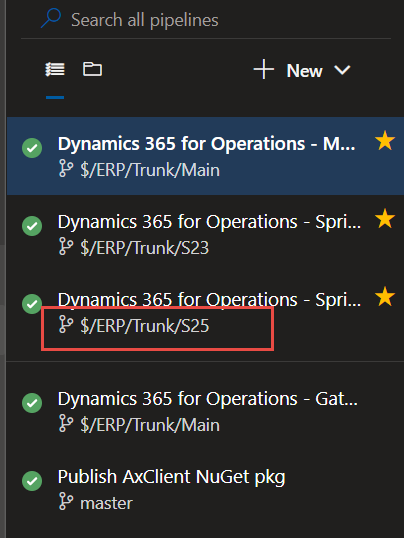This screenshot has height=538, width=404.
Task: Open the Spri... pipeline on $/ERP/Trunk/S25
Action: pyautogui.click(x=209, y=300)
